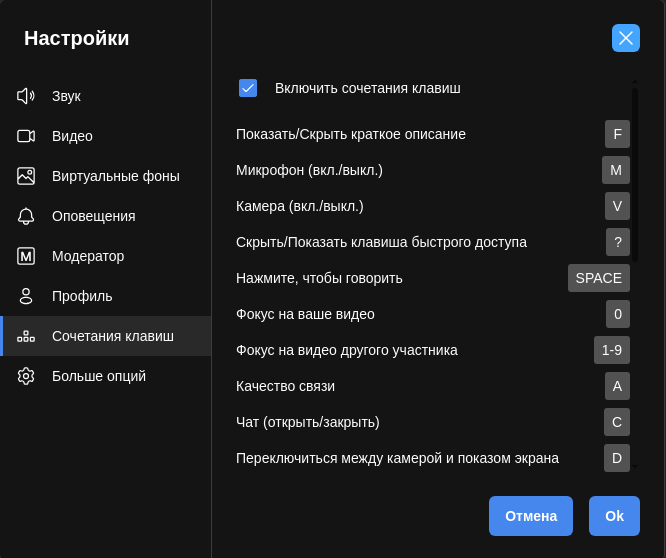Image resolution: width=666 pixels, height=558 pixels.
Task: Click the gear icon for Больше опций
Action: (26, 376)
